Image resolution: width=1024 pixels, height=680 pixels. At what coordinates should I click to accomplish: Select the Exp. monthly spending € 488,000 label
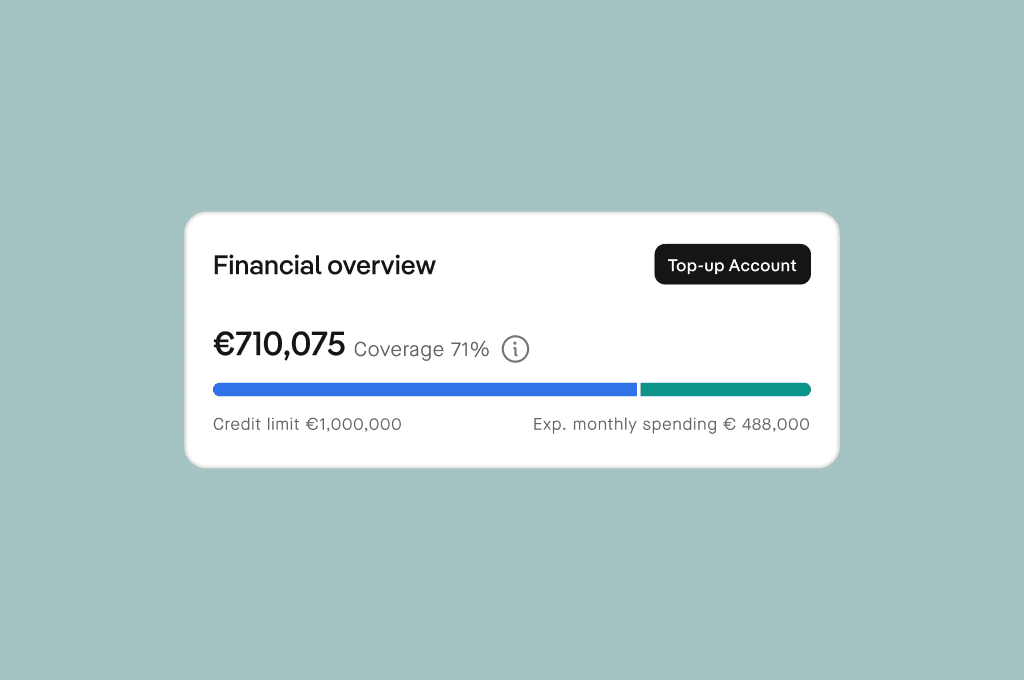[671, 424]
